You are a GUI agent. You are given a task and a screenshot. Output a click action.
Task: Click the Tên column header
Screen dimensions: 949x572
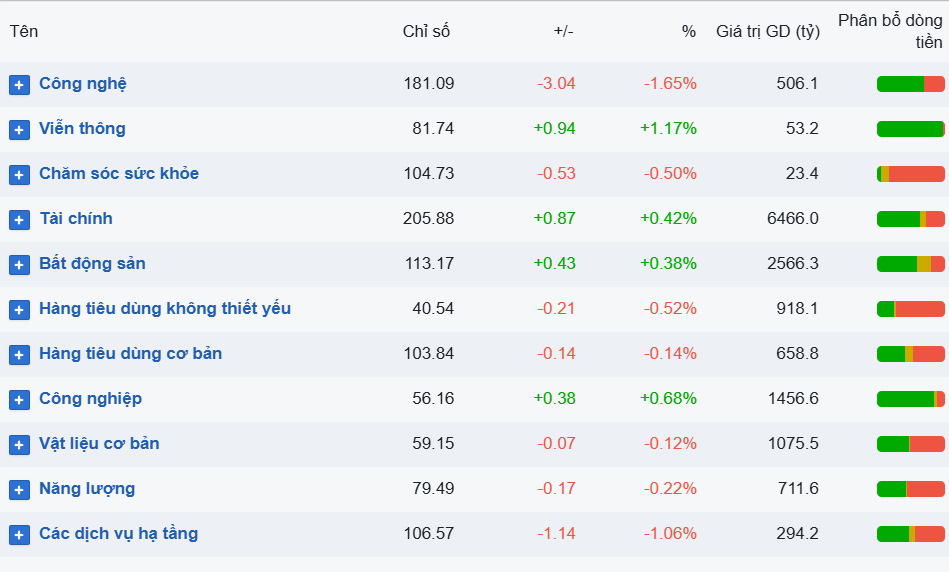(x=24, y=31)
